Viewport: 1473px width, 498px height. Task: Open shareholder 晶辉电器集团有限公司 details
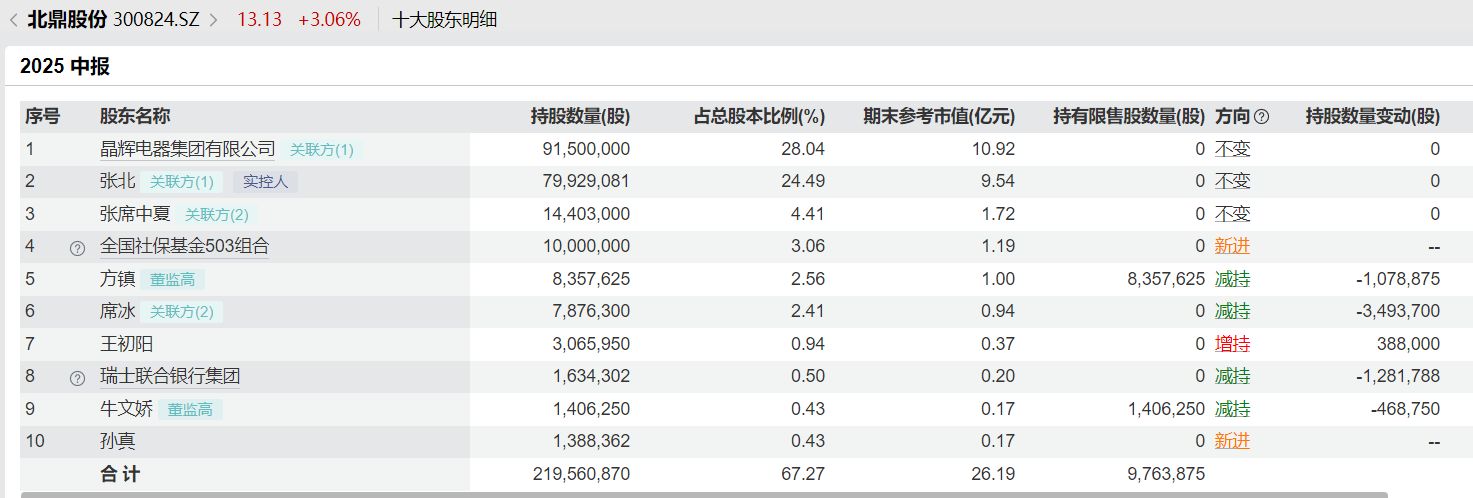pos(187,149)
